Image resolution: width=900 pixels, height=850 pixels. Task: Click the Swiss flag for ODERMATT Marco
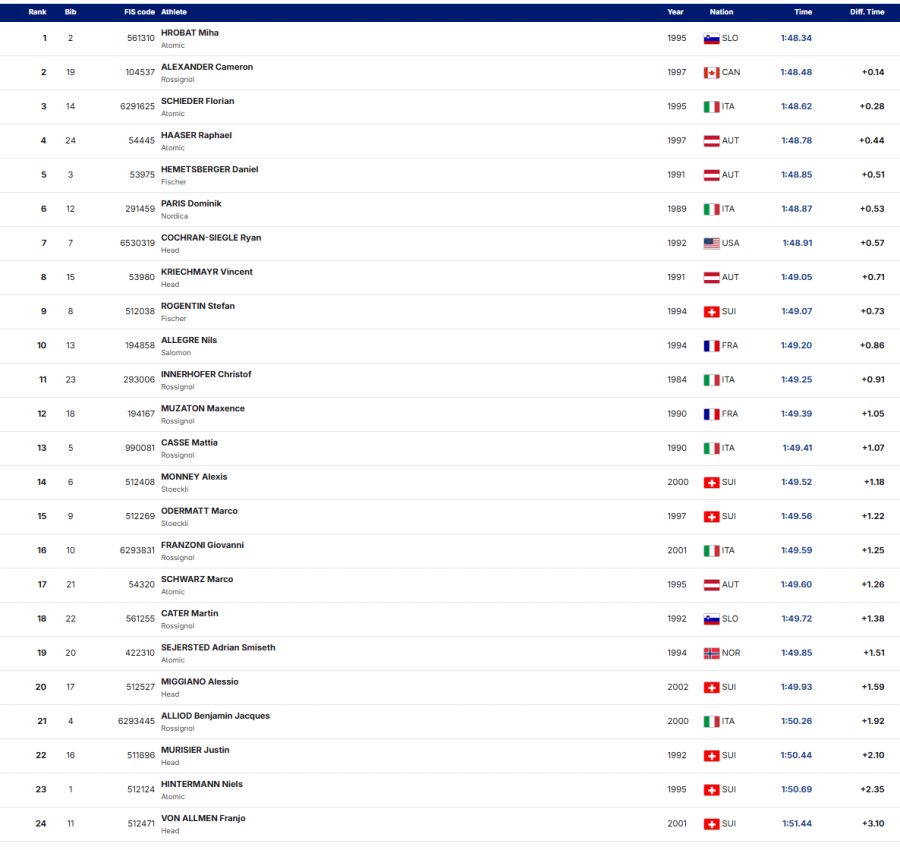pos(711,516)
